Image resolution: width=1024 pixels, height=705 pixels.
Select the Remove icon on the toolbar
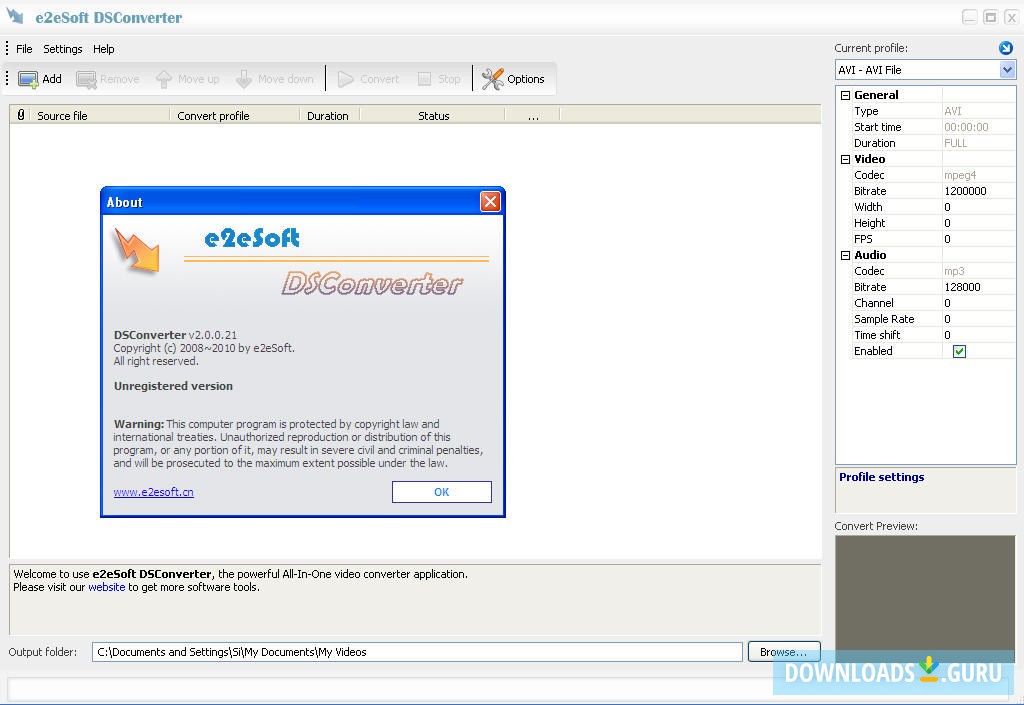pos(107,79)
